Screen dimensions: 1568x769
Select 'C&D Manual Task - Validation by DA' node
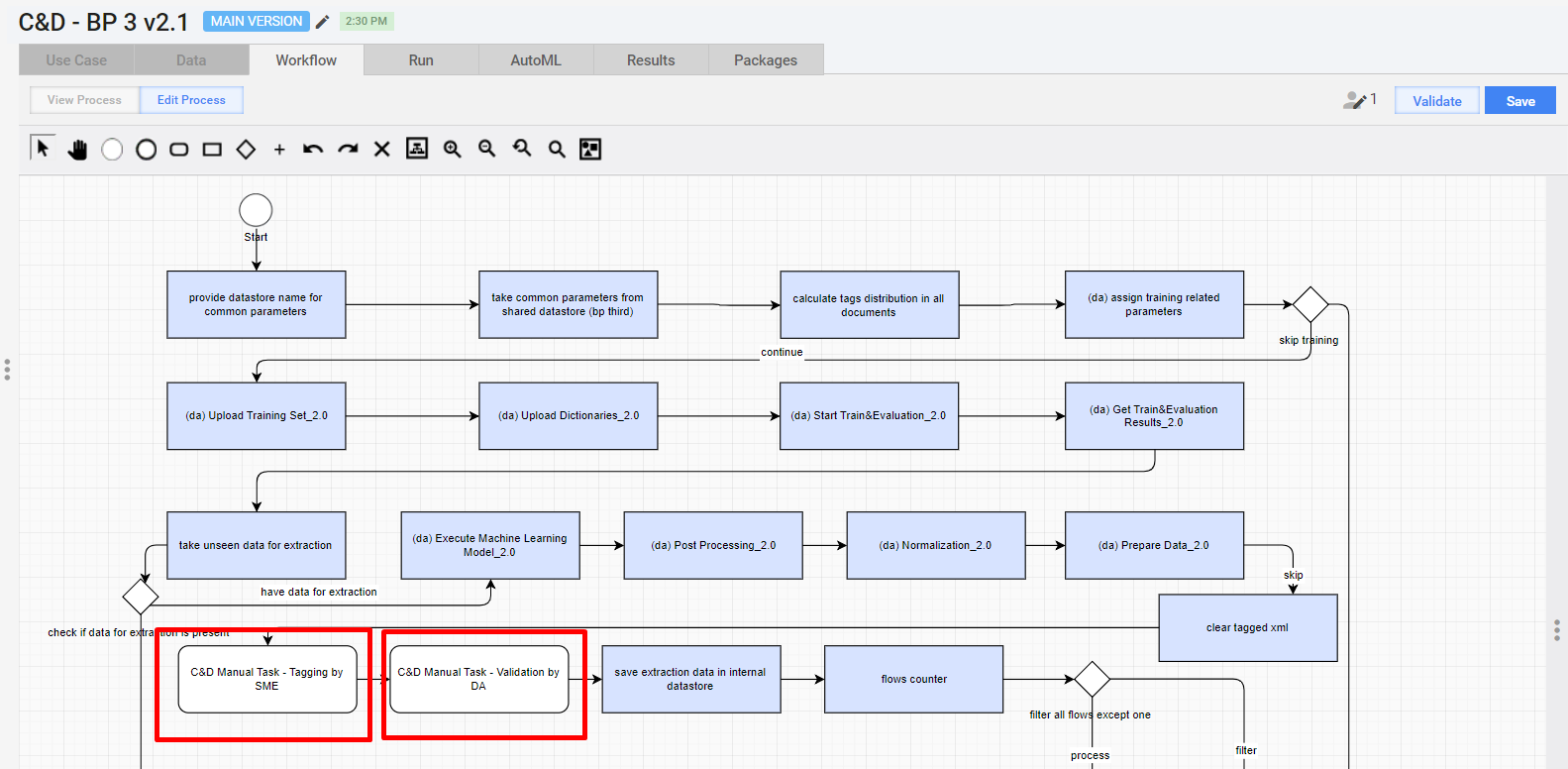479,679
